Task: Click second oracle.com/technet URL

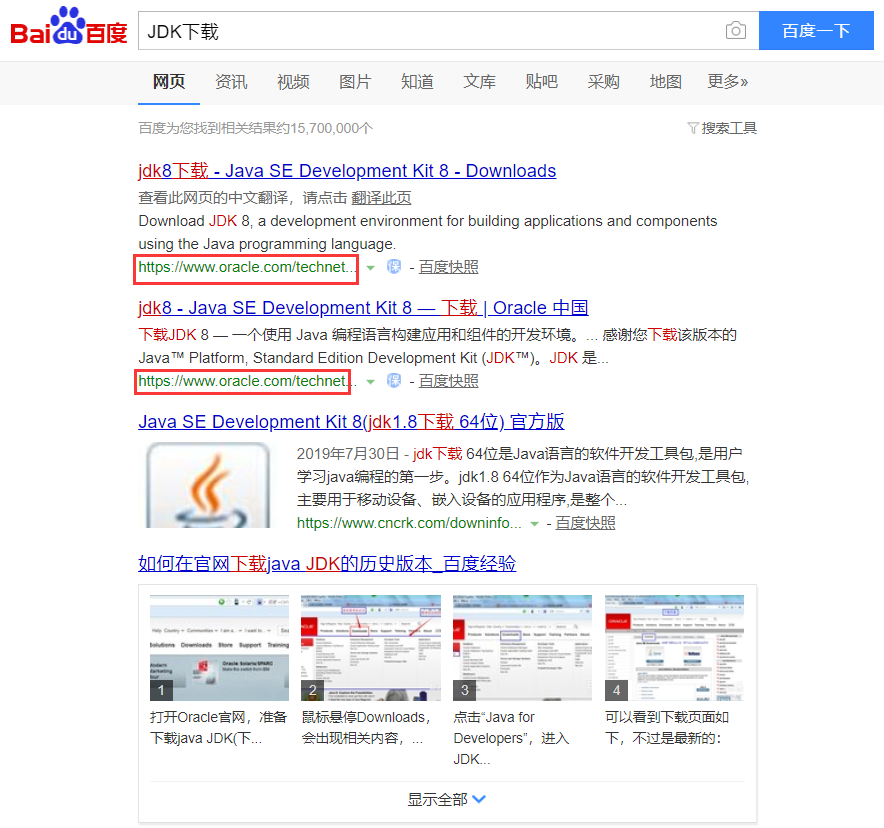Action: point(247,382)
